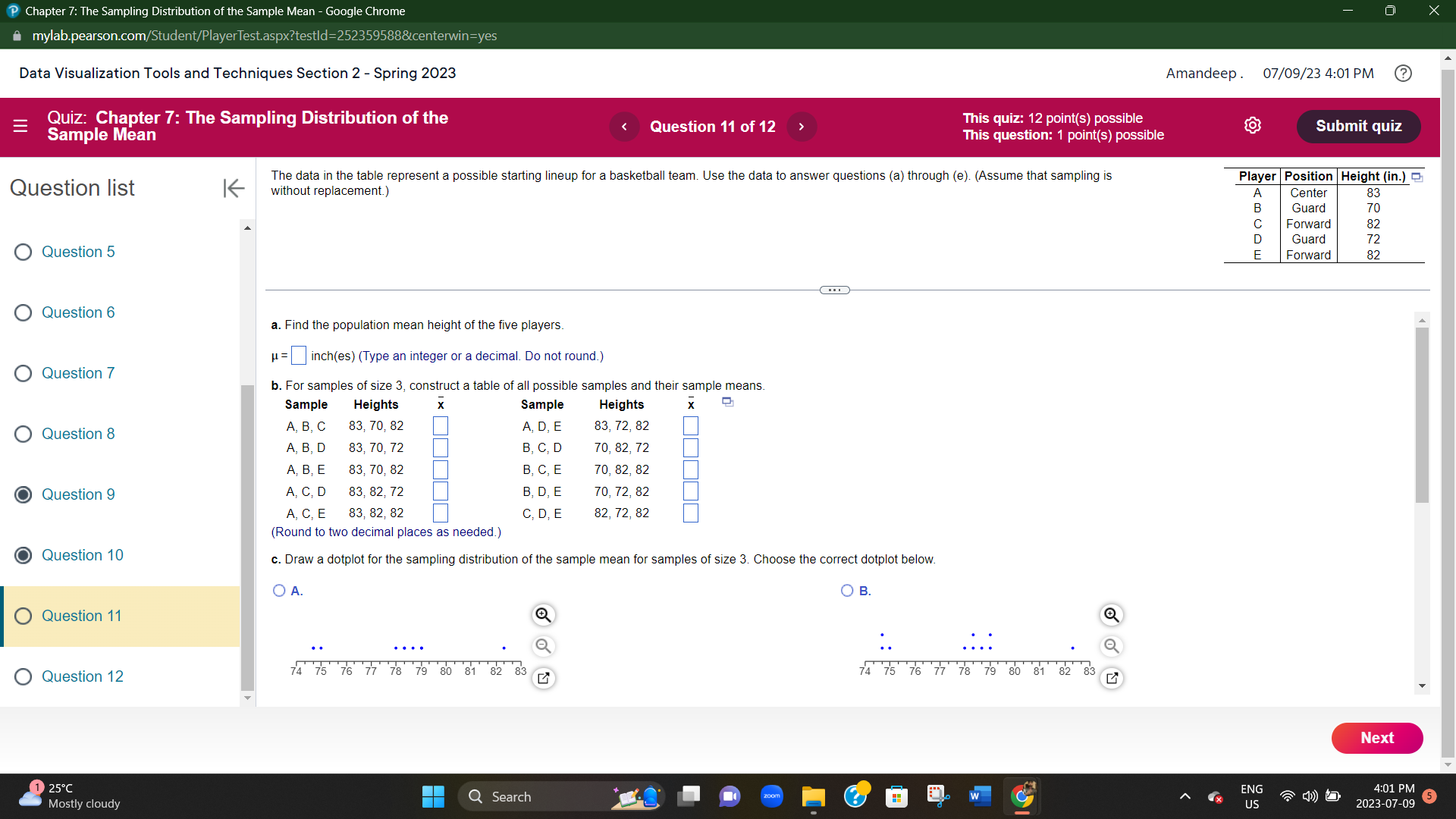The width and height of the screenshot is (1456, 819).
Task: Zoom in on dotplot B
Action: point(1112,615)
